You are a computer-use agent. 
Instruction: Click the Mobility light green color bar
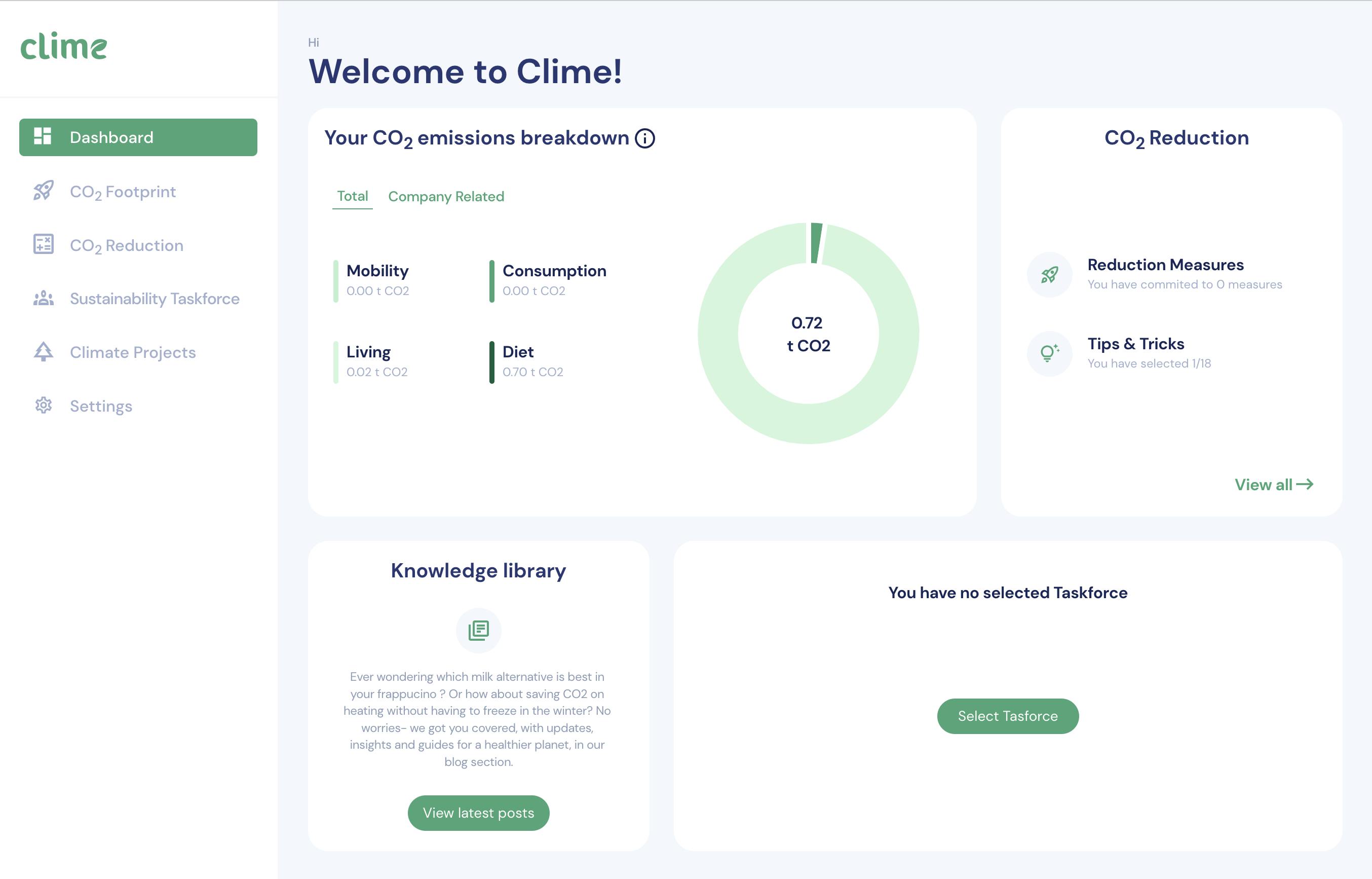(x=336, y=281)
